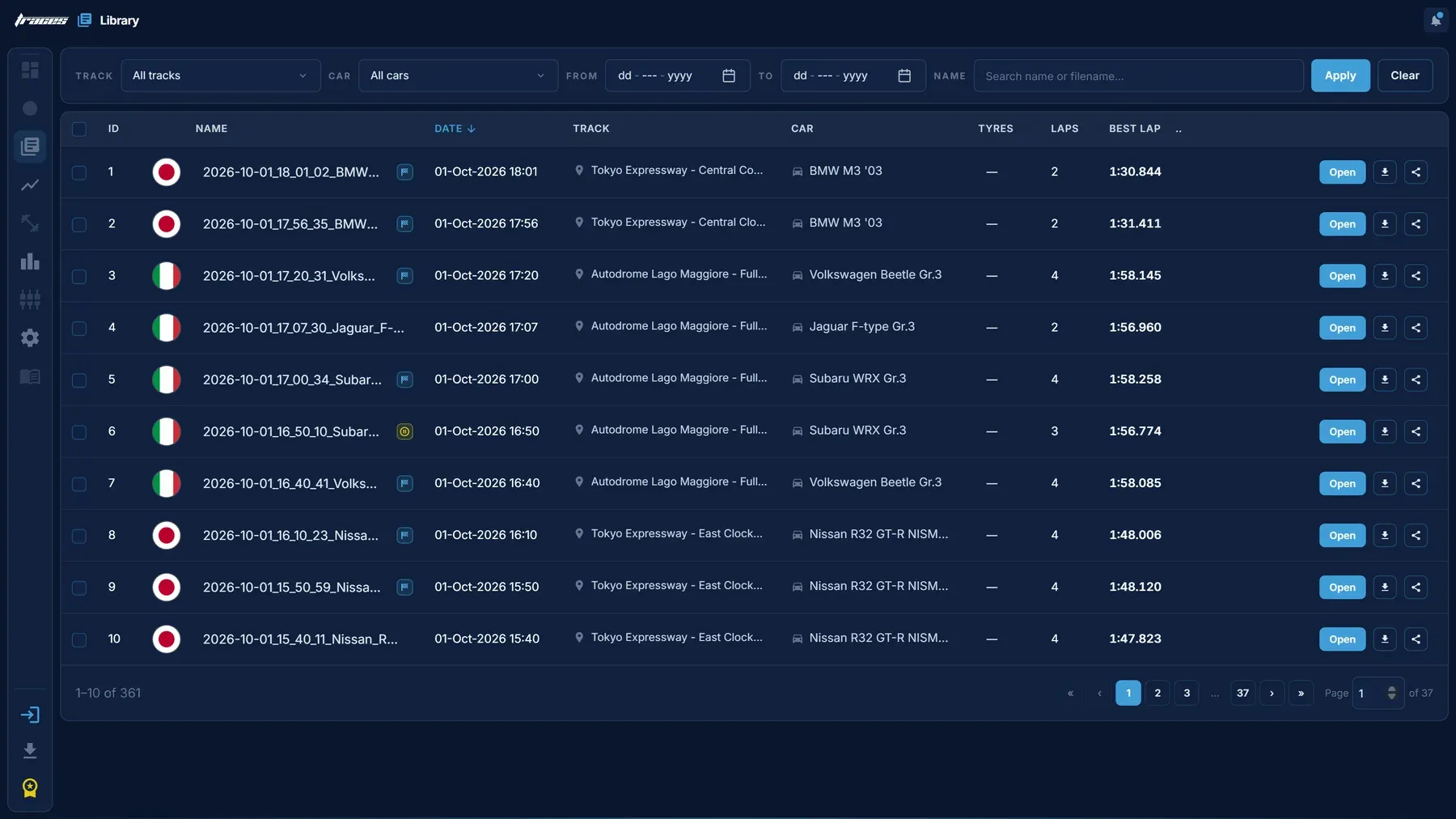Screen dimensions: 1456x819
Task: Clear the library filters
Action: (x=1405, y=76)
